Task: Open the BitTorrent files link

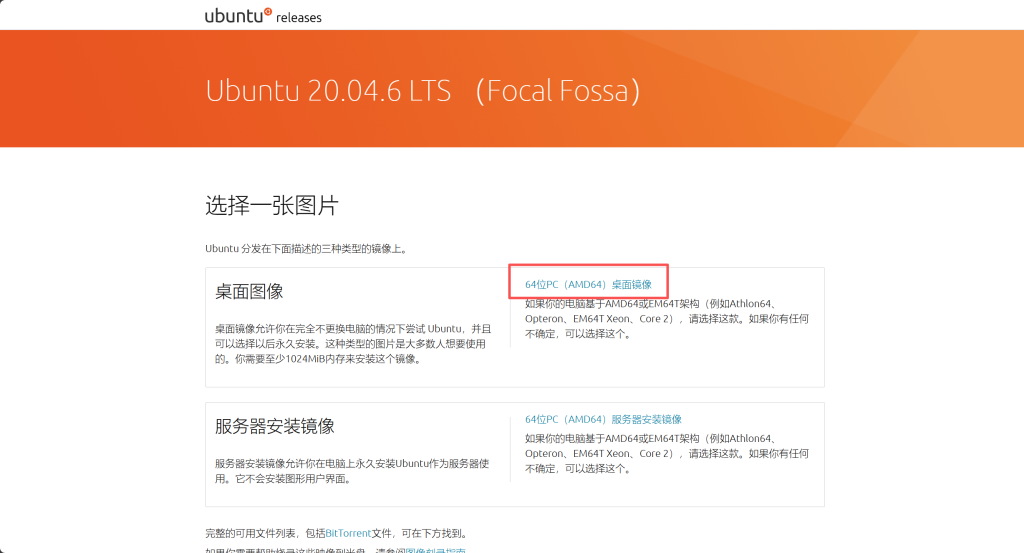Action: pyautogui.click(x=347, y=533)
